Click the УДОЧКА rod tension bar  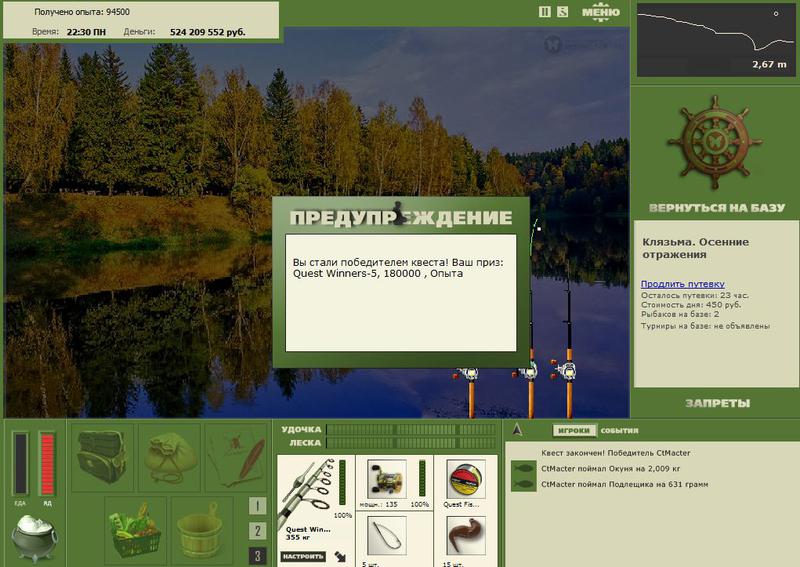click(x=411, y=430)
